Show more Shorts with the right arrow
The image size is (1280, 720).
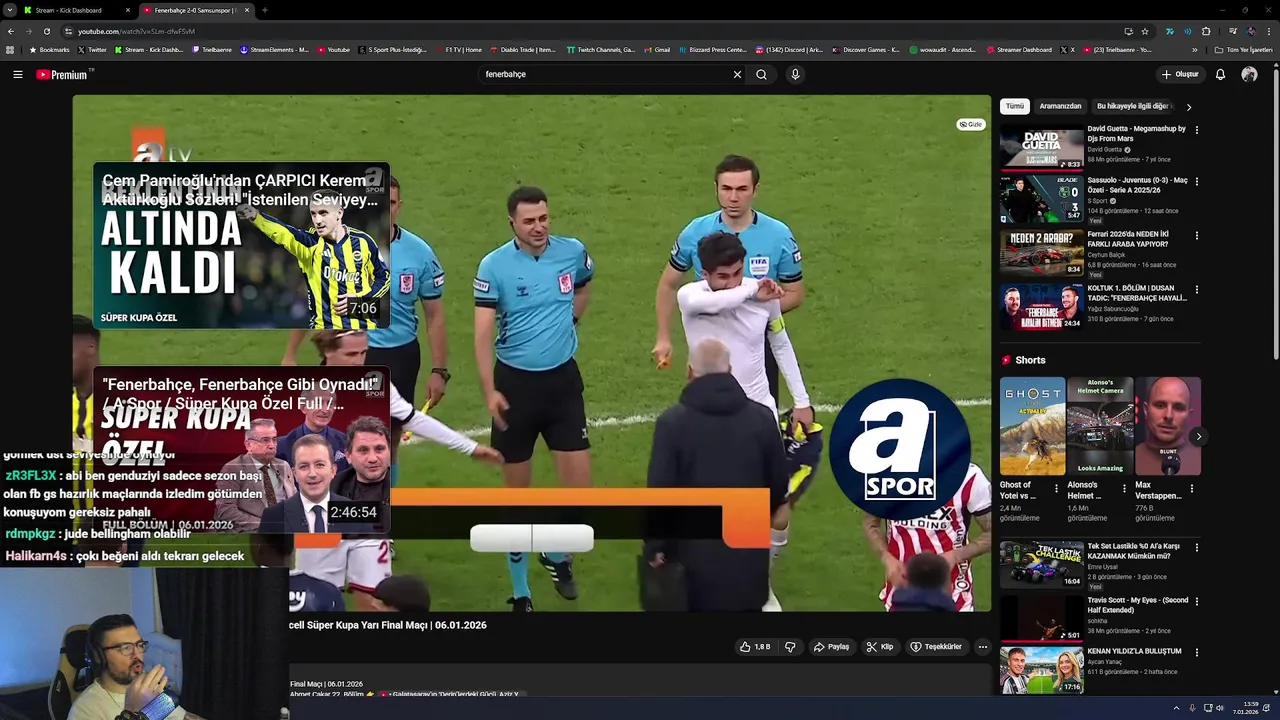click(1198, 436)
